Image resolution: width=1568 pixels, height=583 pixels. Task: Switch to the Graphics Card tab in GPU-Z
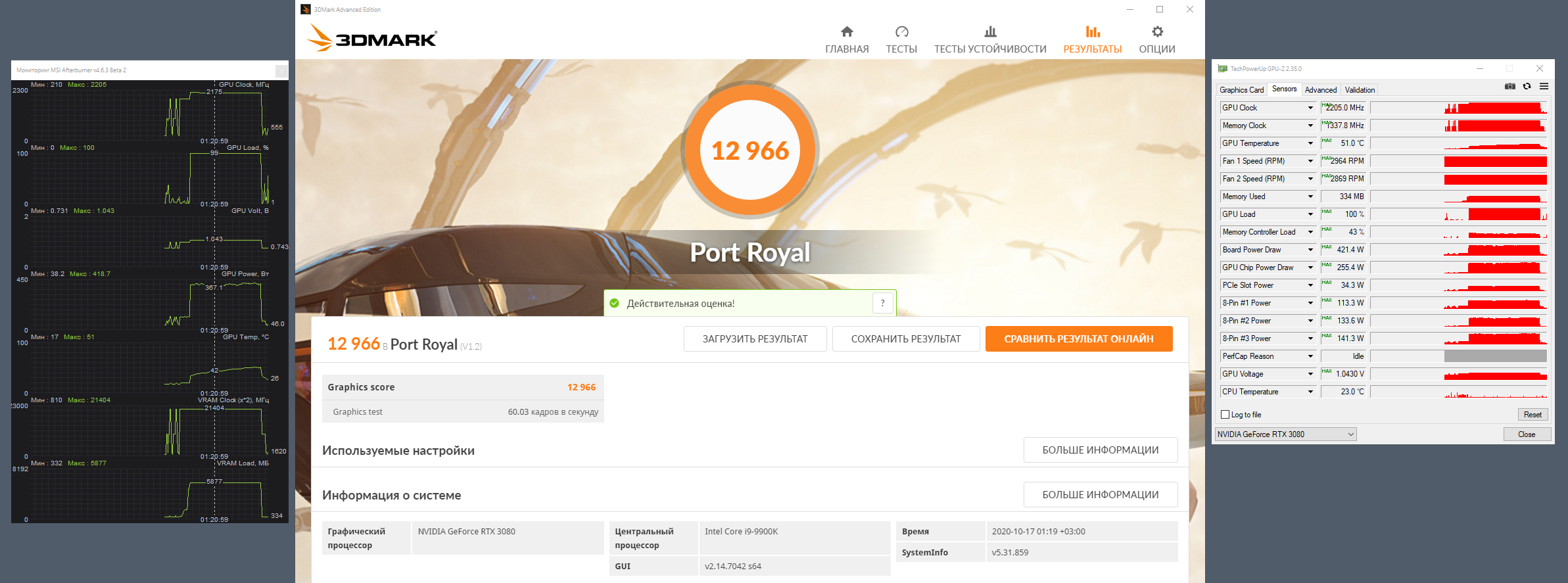[1241, 90]
